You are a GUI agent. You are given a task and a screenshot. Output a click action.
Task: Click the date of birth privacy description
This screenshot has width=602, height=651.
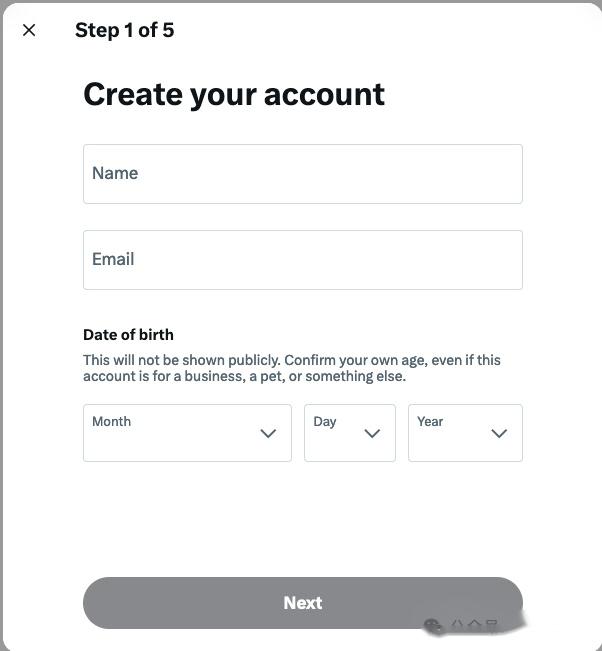pos(292,368)
